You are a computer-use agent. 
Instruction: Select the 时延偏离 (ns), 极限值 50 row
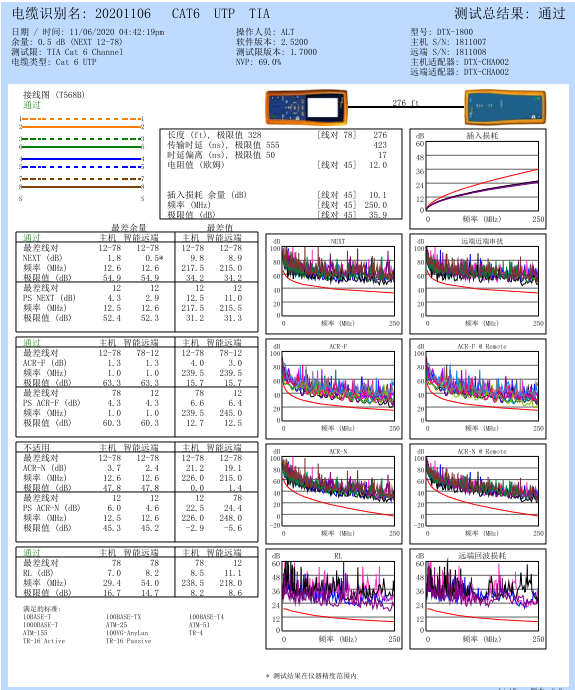[277, 155]
